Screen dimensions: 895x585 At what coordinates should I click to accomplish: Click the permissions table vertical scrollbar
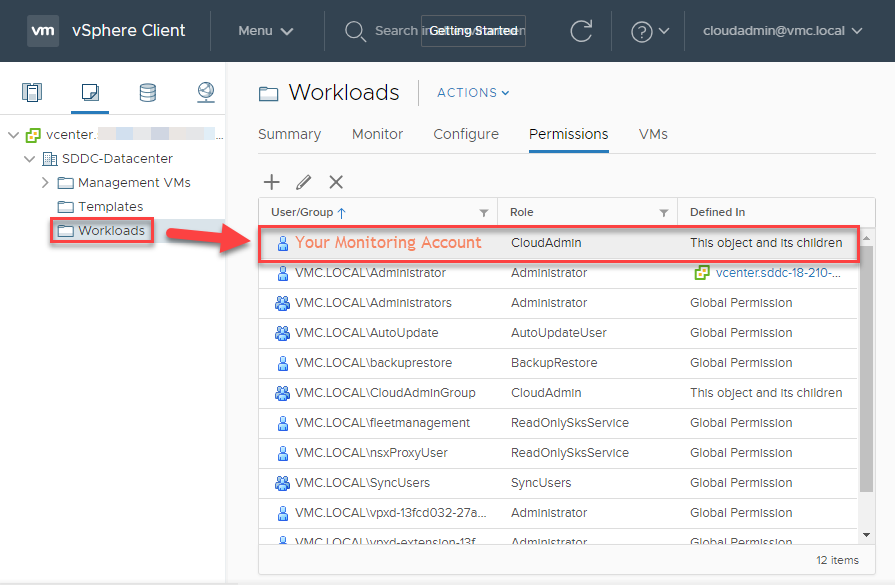[866, 371]
